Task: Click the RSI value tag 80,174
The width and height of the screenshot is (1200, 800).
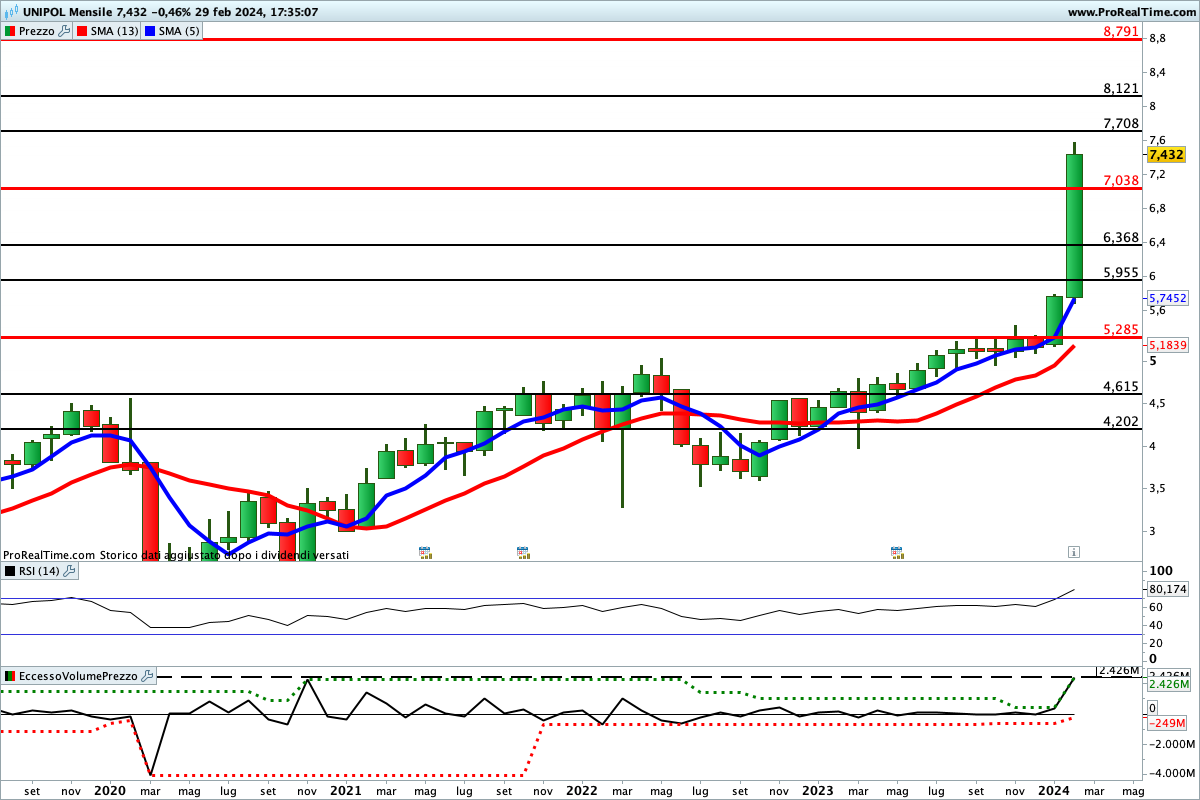Action: pyautogui.click(x=1167, y=590)
